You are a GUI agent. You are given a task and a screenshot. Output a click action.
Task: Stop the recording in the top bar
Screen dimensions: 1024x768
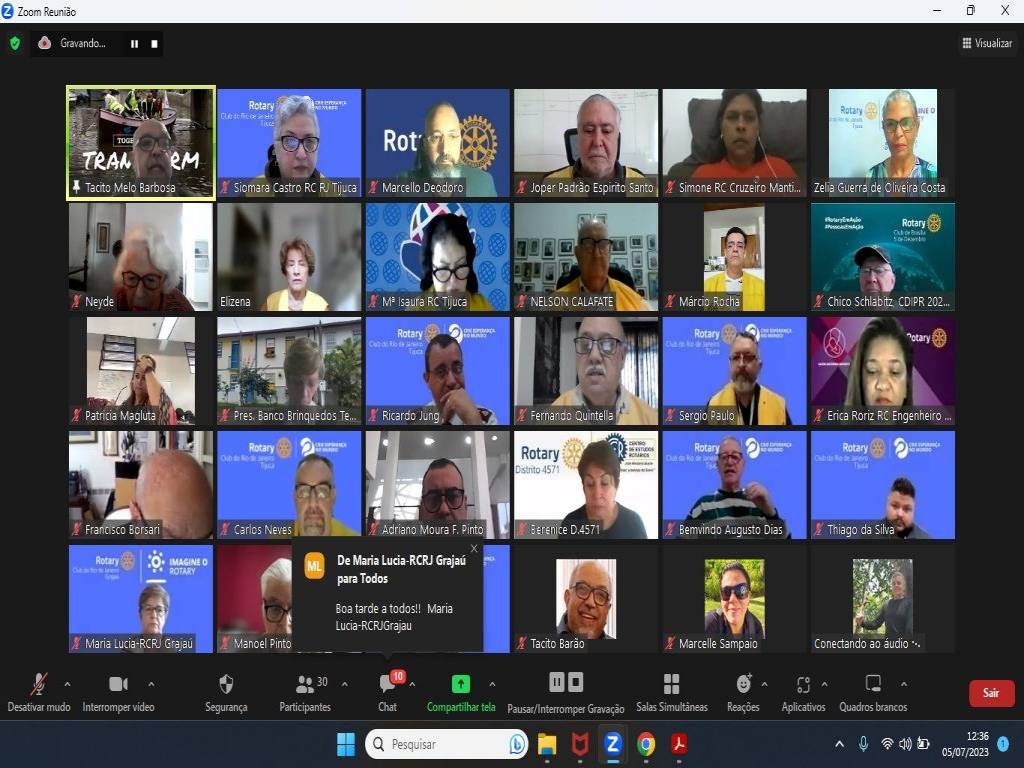pyautogui.click(x=154, y=44)
